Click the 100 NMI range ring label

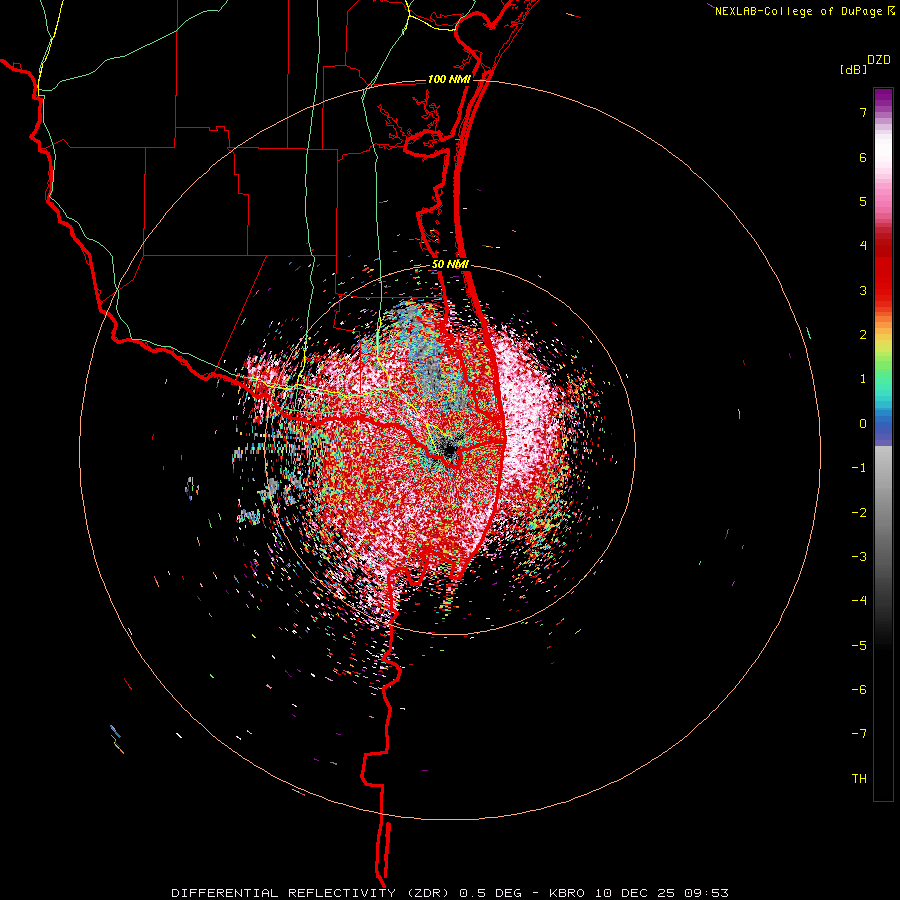449,79
